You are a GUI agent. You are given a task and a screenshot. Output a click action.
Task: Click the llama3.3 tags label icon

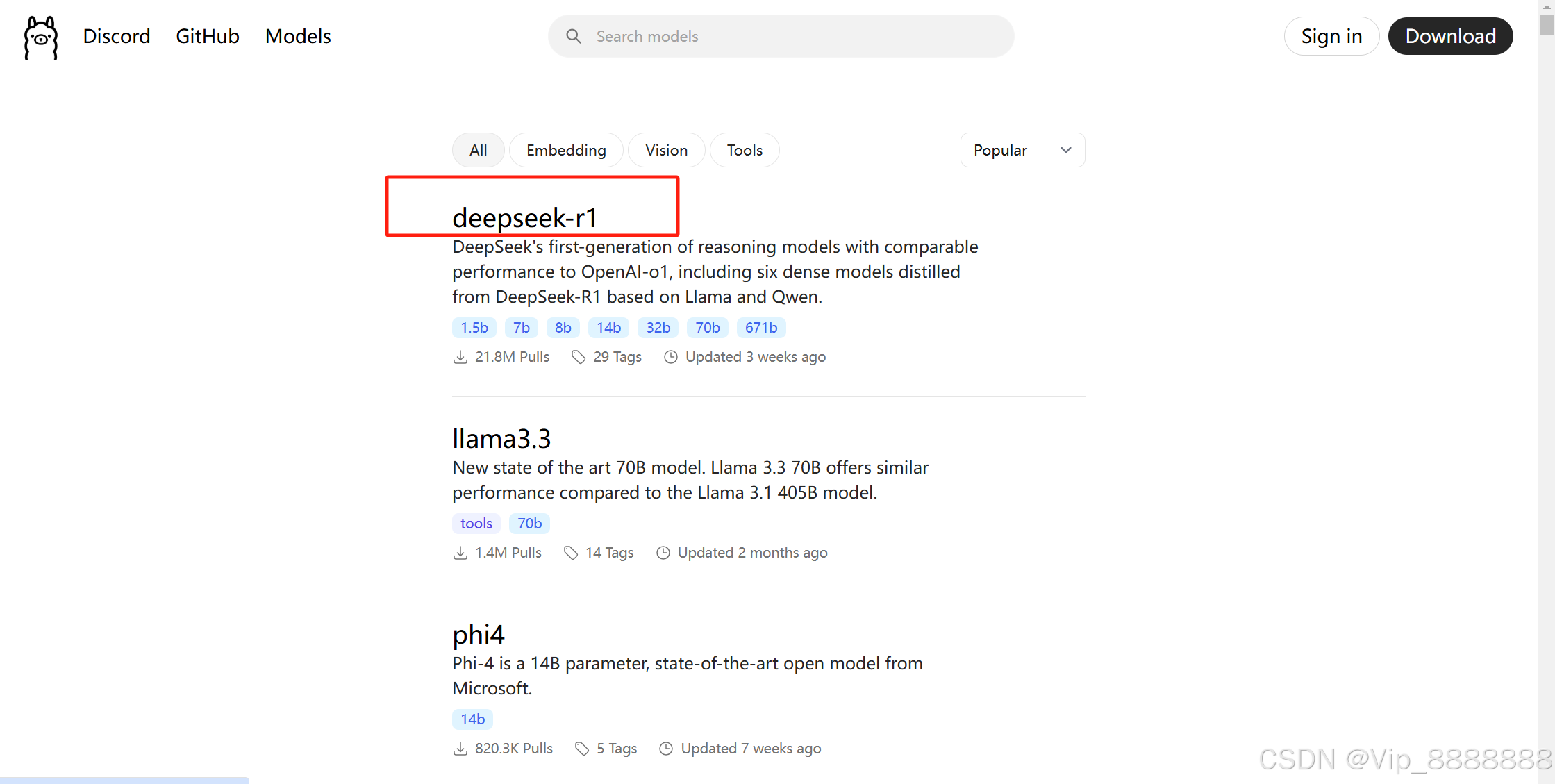click(x=571, y=553)
